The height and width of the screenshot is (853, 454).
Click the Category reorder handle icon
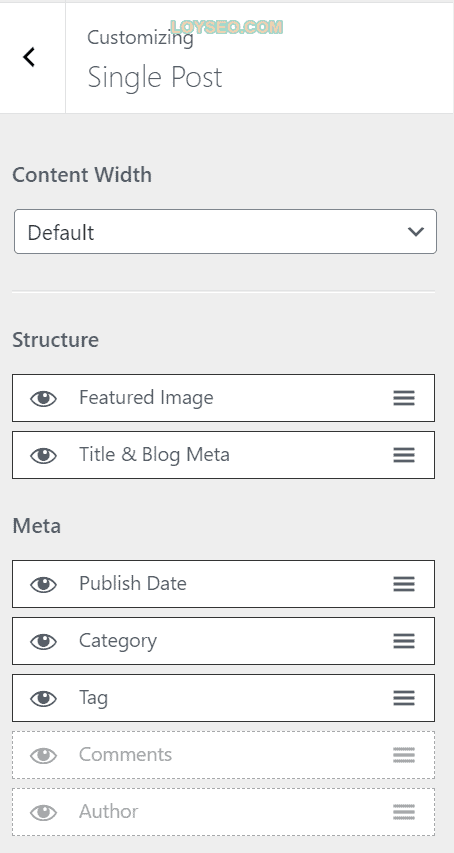tap(404, 641)
